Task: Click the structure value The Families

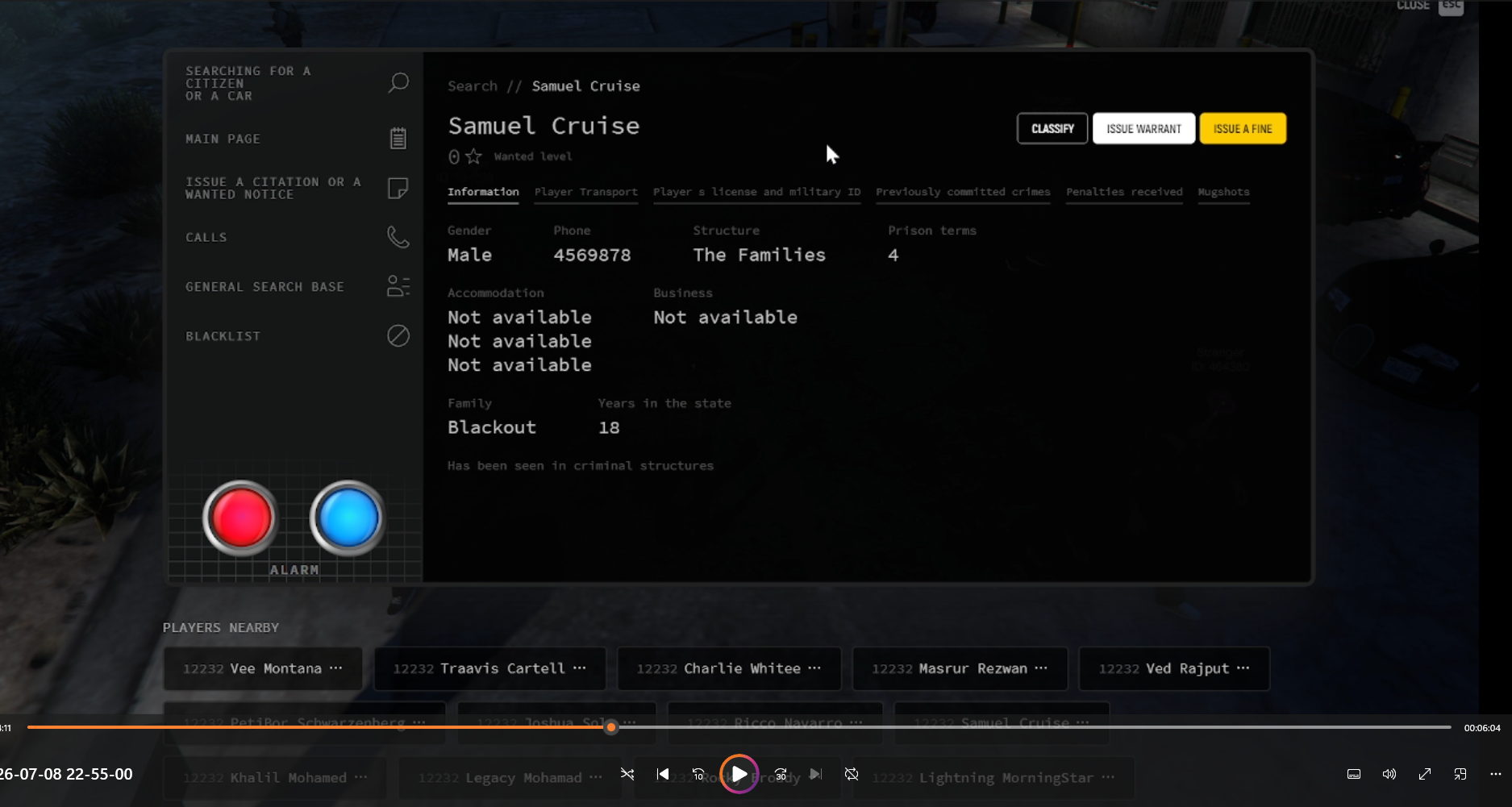Action: tap(759, 255)
